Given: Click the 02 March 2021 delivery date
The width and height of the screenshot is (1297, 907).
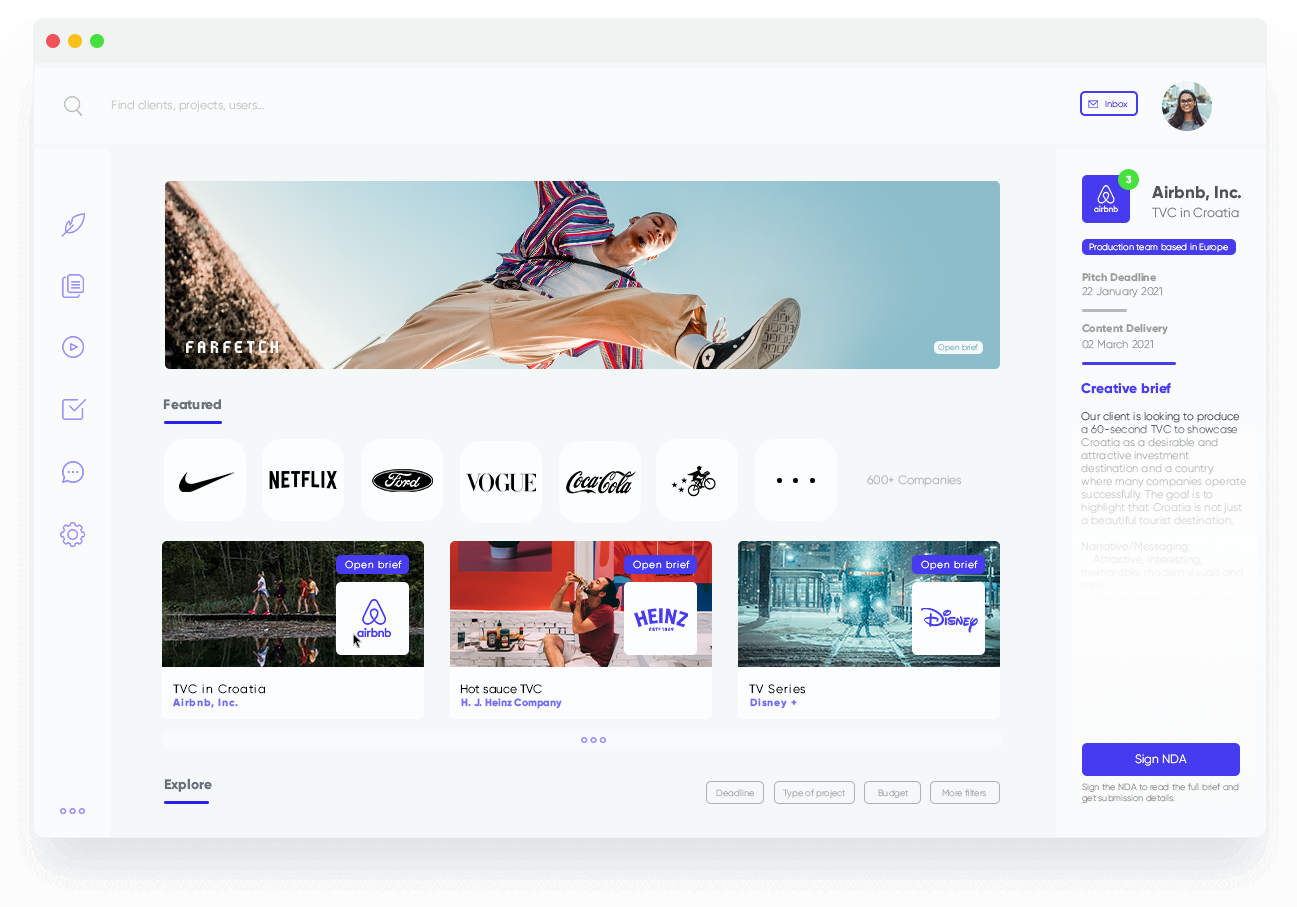Looking at the screenshot, I should [1118, 344].
